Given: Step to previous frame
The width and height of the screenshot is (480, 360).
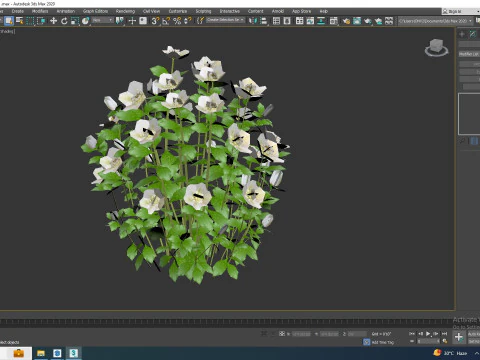Looking at the screenshot, I should 420,334.
